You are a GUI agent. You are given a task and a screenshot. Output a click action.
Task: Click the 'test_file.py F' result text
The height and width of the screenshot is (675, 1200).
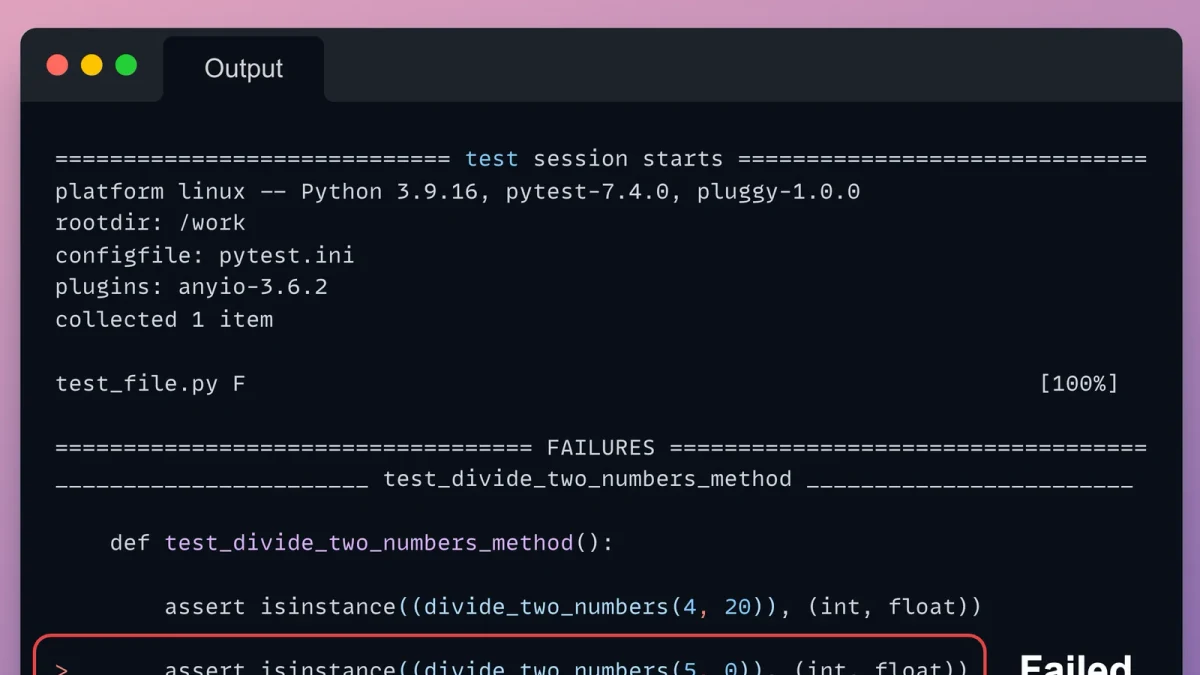coord(150,383)
